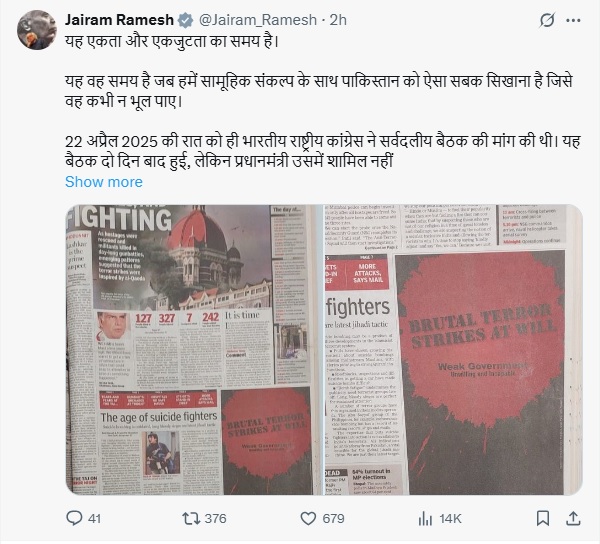Open the three-dot more options menu
The height and width of the screenshot is (544, 600).
point(573,20)
